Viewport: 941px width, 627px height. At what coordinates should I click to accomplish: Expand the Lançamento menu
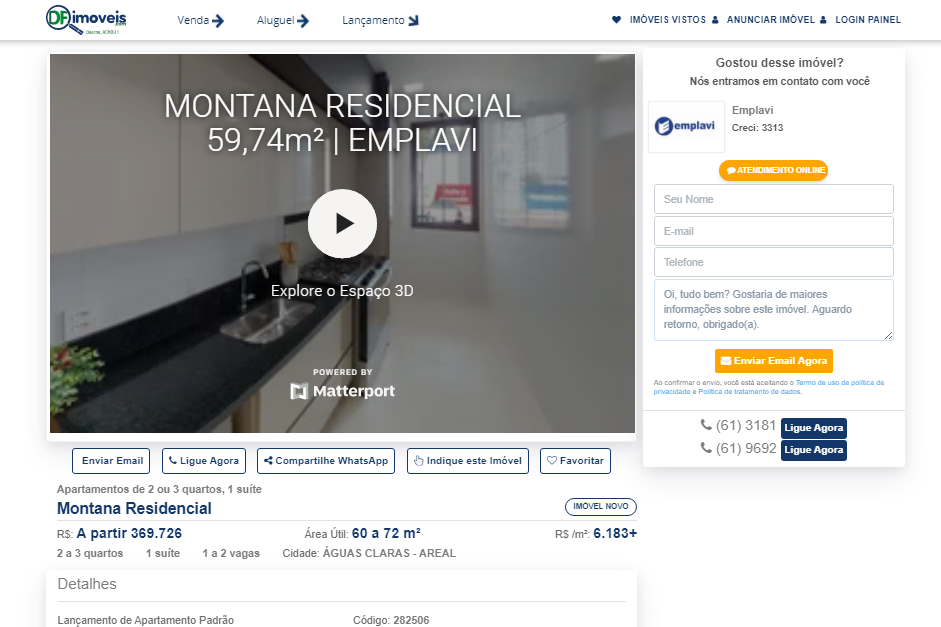[380, 20]
